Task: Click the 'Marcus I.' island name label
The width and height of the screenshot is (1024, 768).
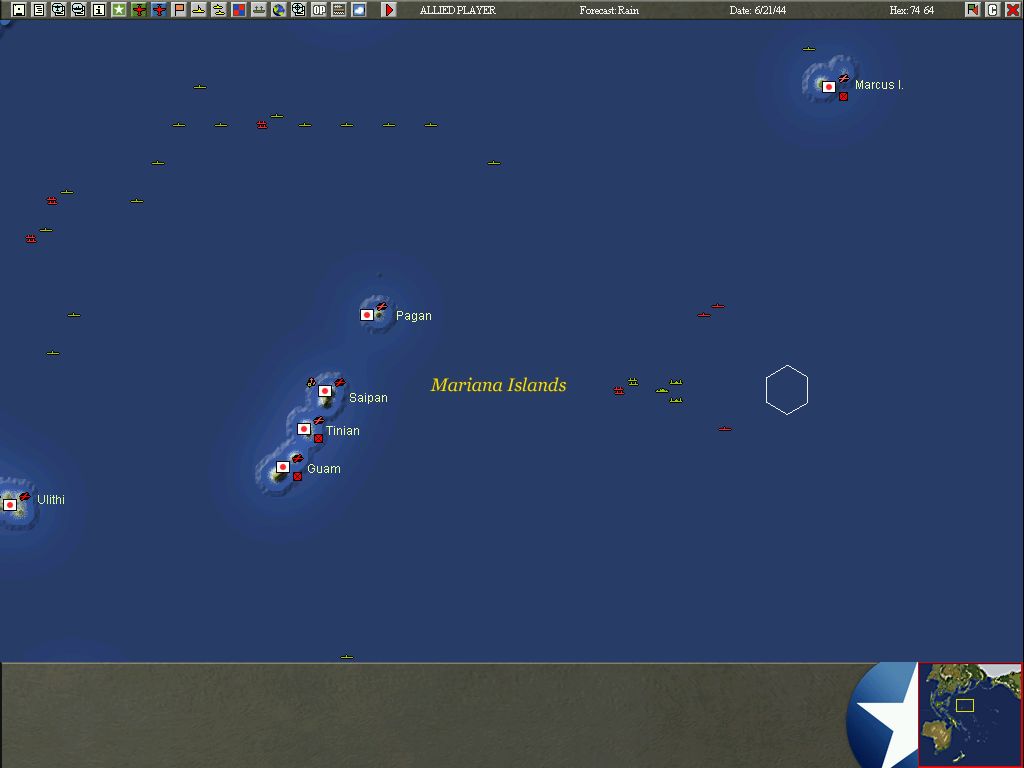Action: pyautogui.click(x=879, y=85)
